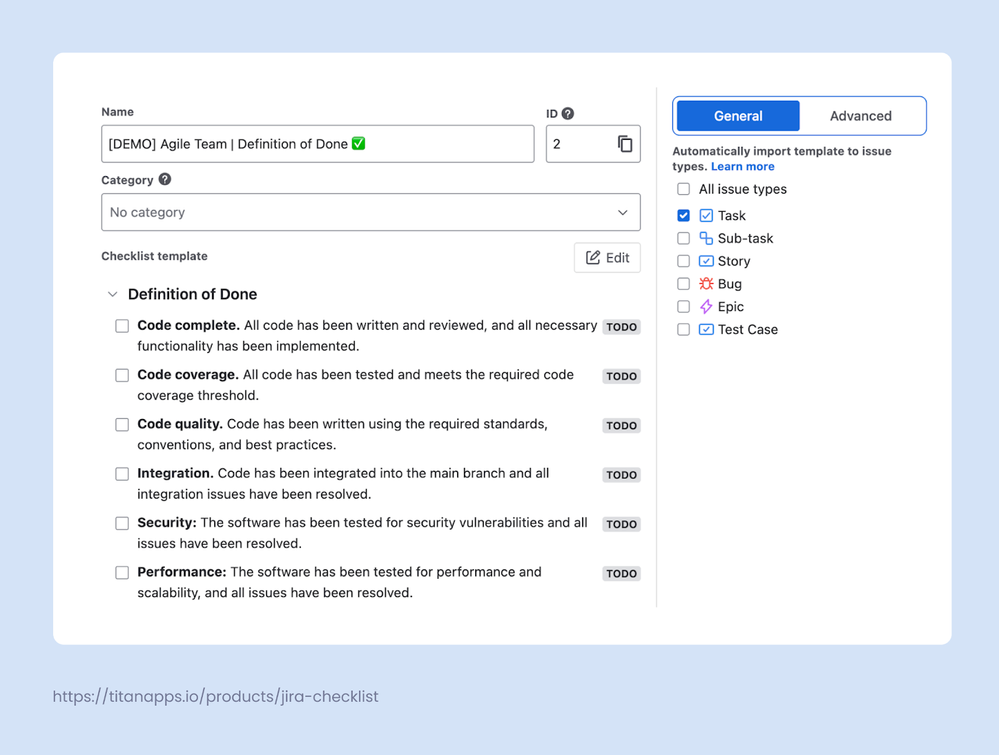Collapse the Definition of Done section
Image resolution: width=999 pixels, height=755 pixels.
click(x=113, y=294)
